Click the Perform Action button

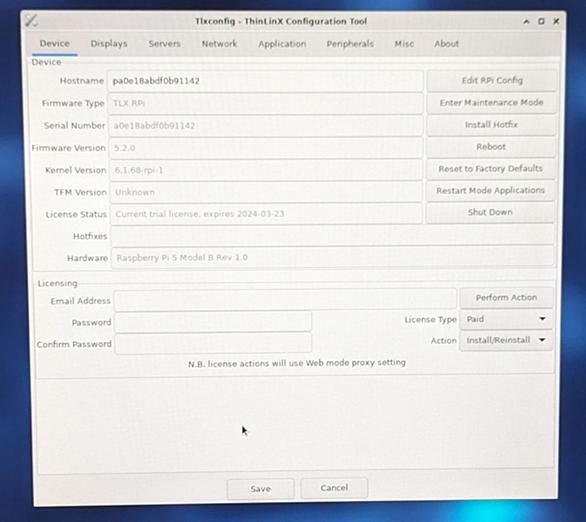point(506,297)
